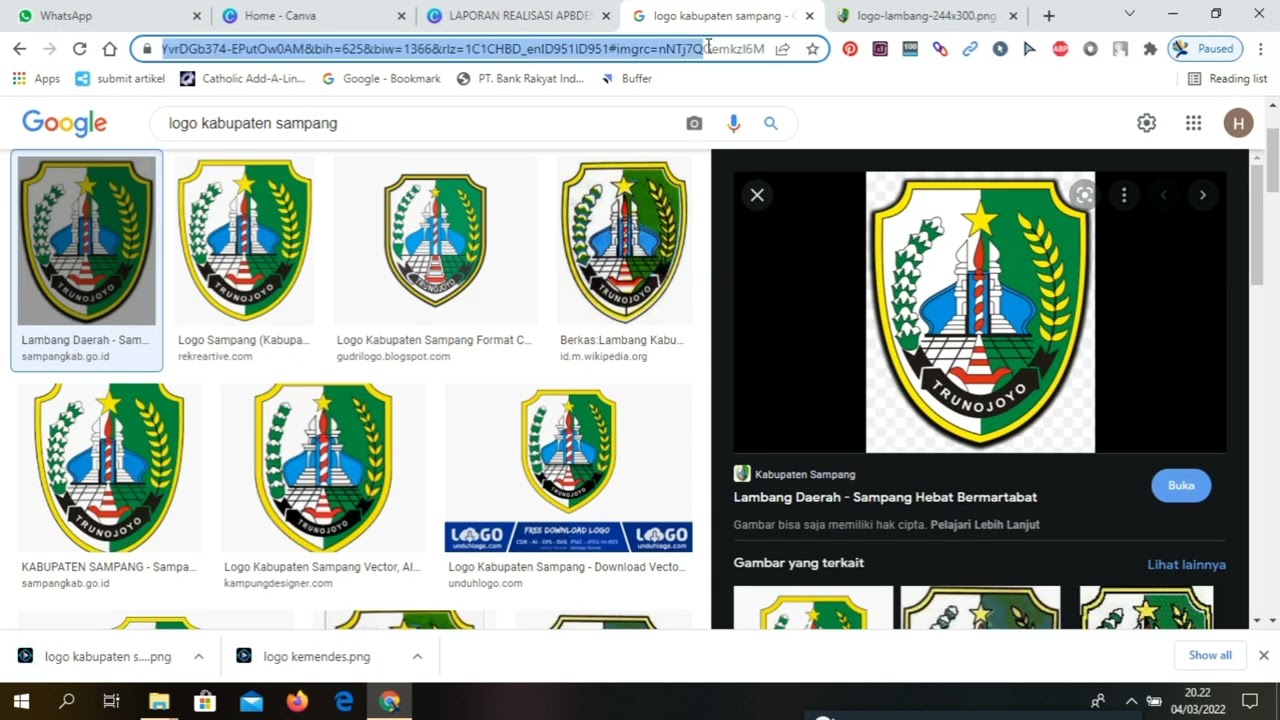
Task: Search by image using the camera icon
Action: [x=694, y=123]
